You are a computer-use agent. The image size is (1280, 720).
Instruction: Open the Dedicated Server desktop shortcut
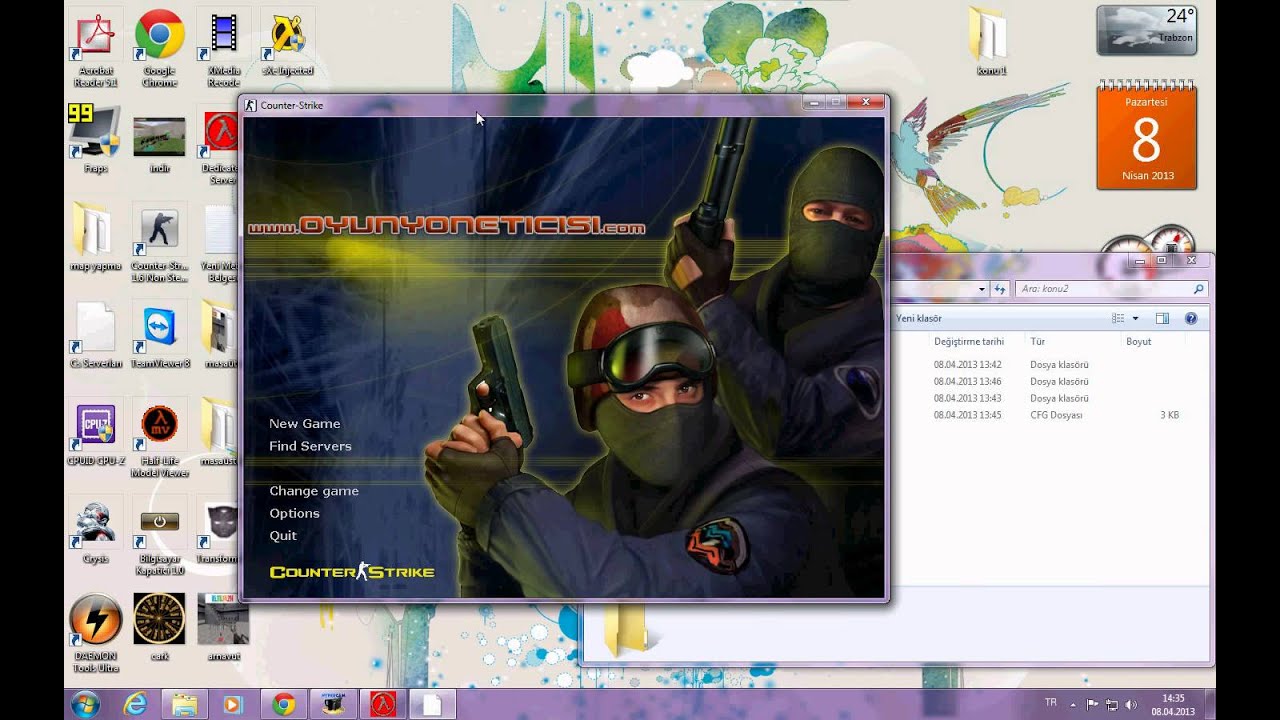coord(221,147)
